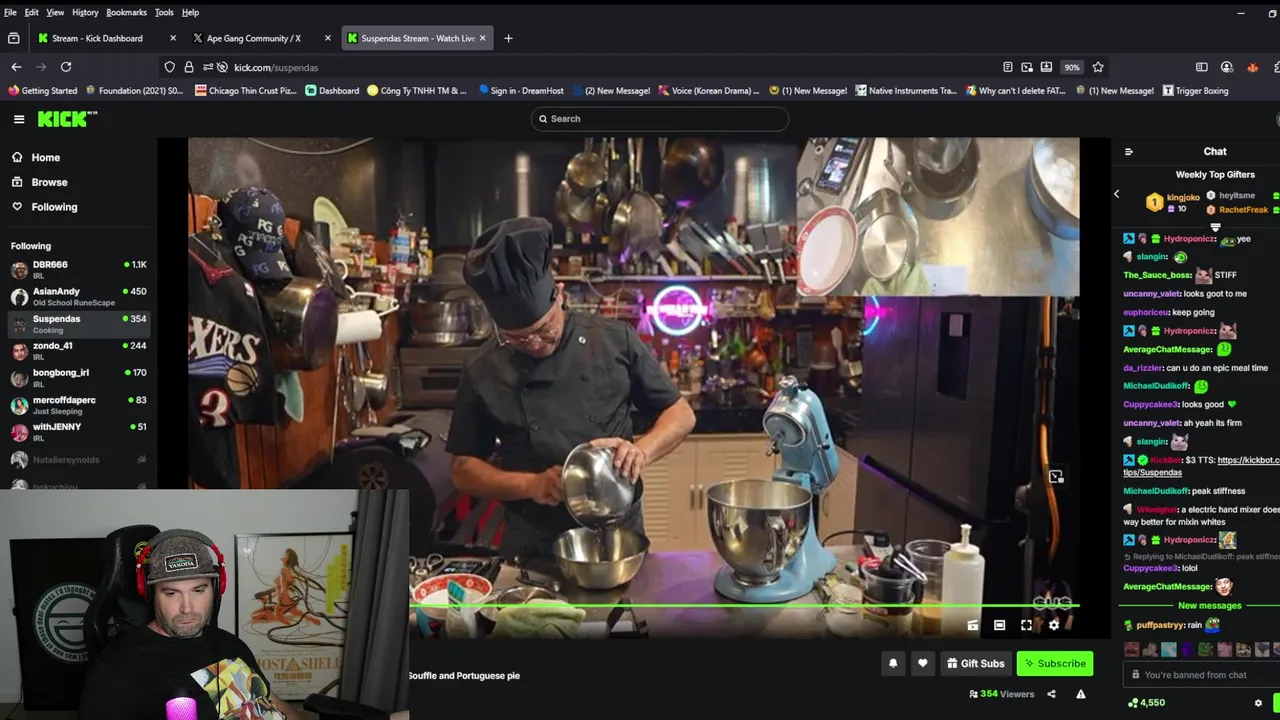Click the notification bell button
The width and height of the screenshot is (1280, 720).
coord(893,663)
